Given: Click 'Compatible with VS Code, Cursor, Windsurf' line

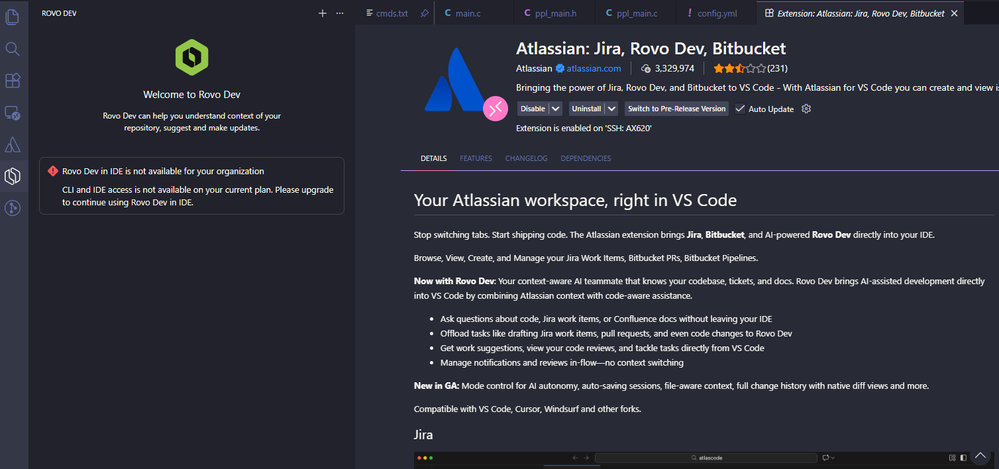Looking at the screenshot, I should pyautogui.click(x=528, y=409).
